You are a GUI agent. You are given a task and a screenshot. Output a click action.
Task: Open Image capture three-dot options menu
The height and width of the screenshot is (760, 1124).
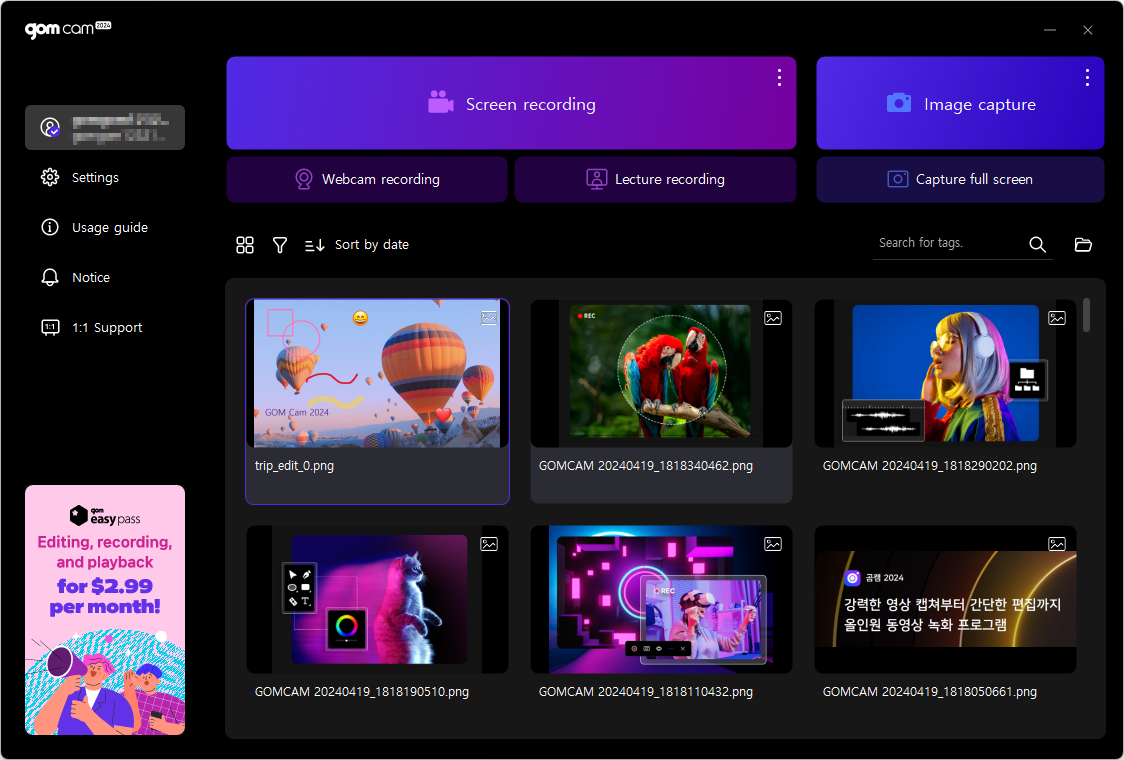tap(1087, 77)
